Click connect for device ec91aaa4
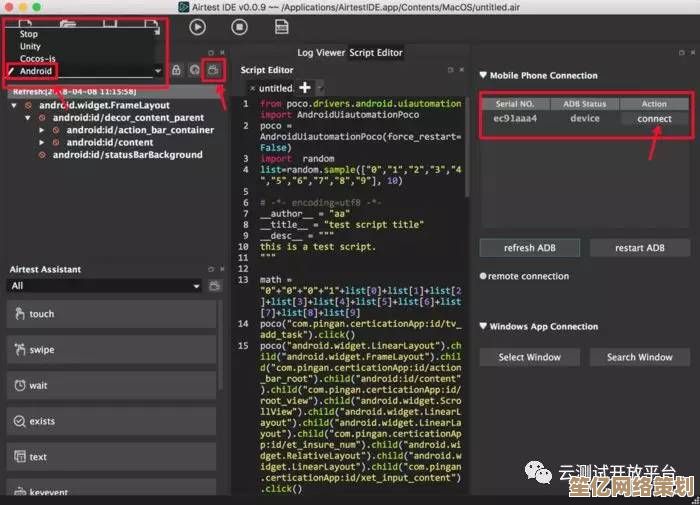The height and width of the screenshot is (505, 700). click(x=654, y=118)
